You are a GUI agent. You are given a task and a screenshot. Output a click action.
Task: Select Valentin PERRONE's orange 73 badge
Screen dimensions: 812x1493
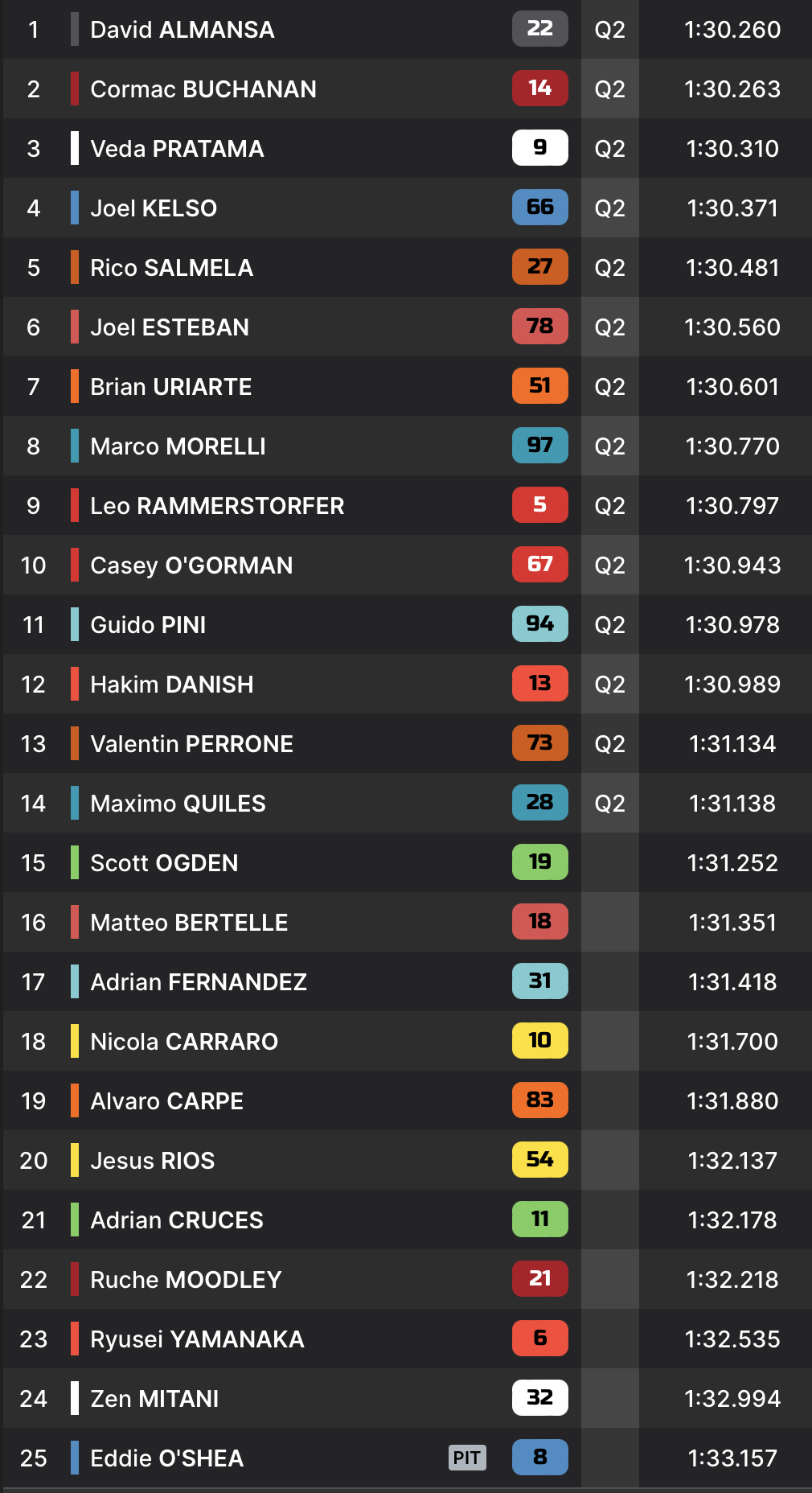539,743
